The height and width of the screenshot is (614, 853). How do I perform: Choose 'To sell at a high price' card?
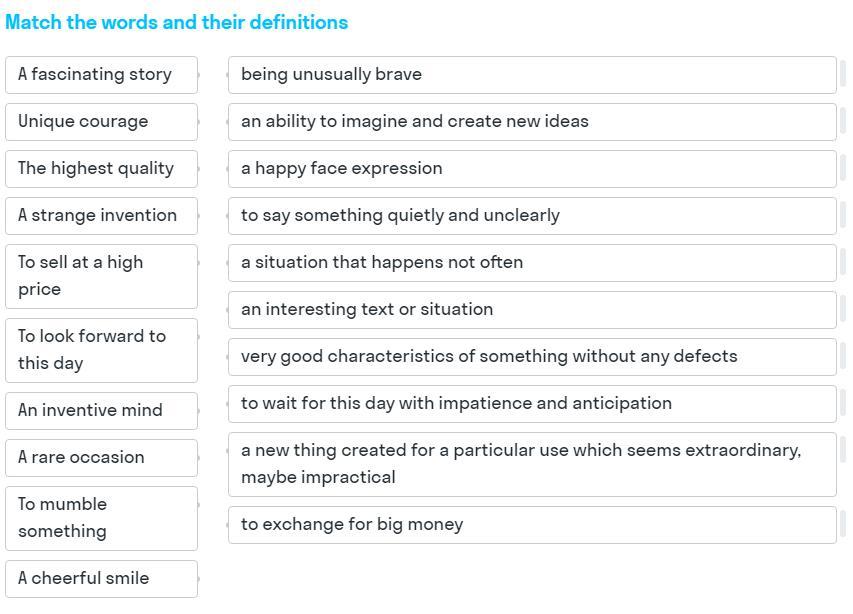pyautogui.click(x=101, y=276)
